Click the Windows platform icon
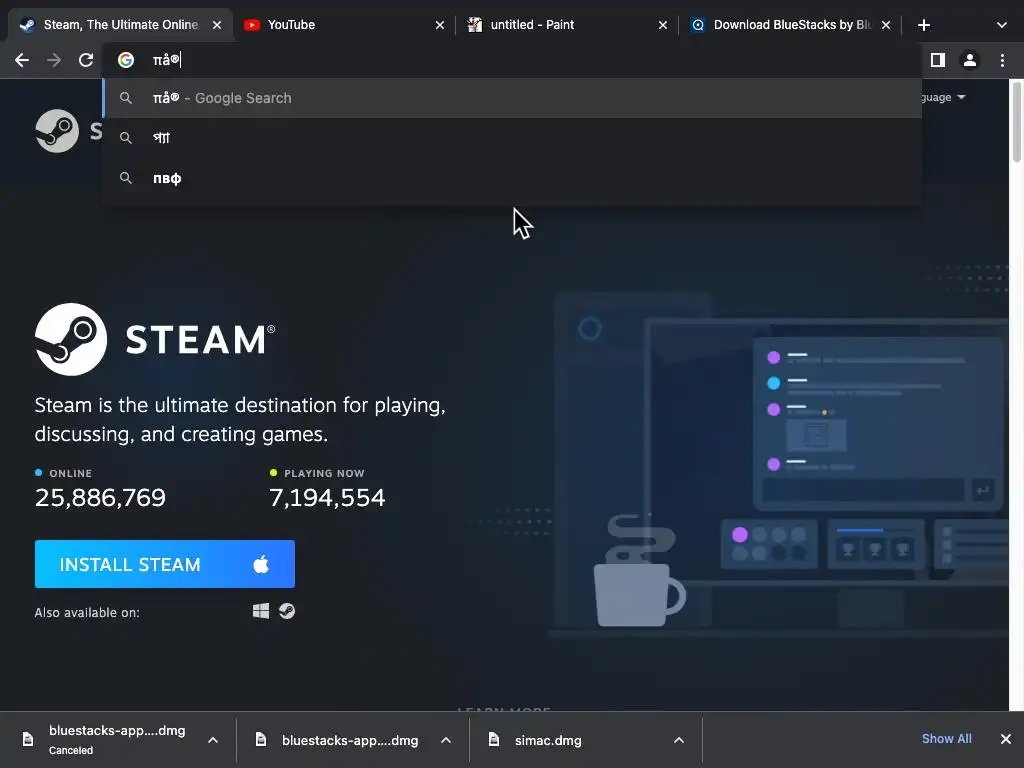This screenshot has height=768, width=1024. click(261, 611)
